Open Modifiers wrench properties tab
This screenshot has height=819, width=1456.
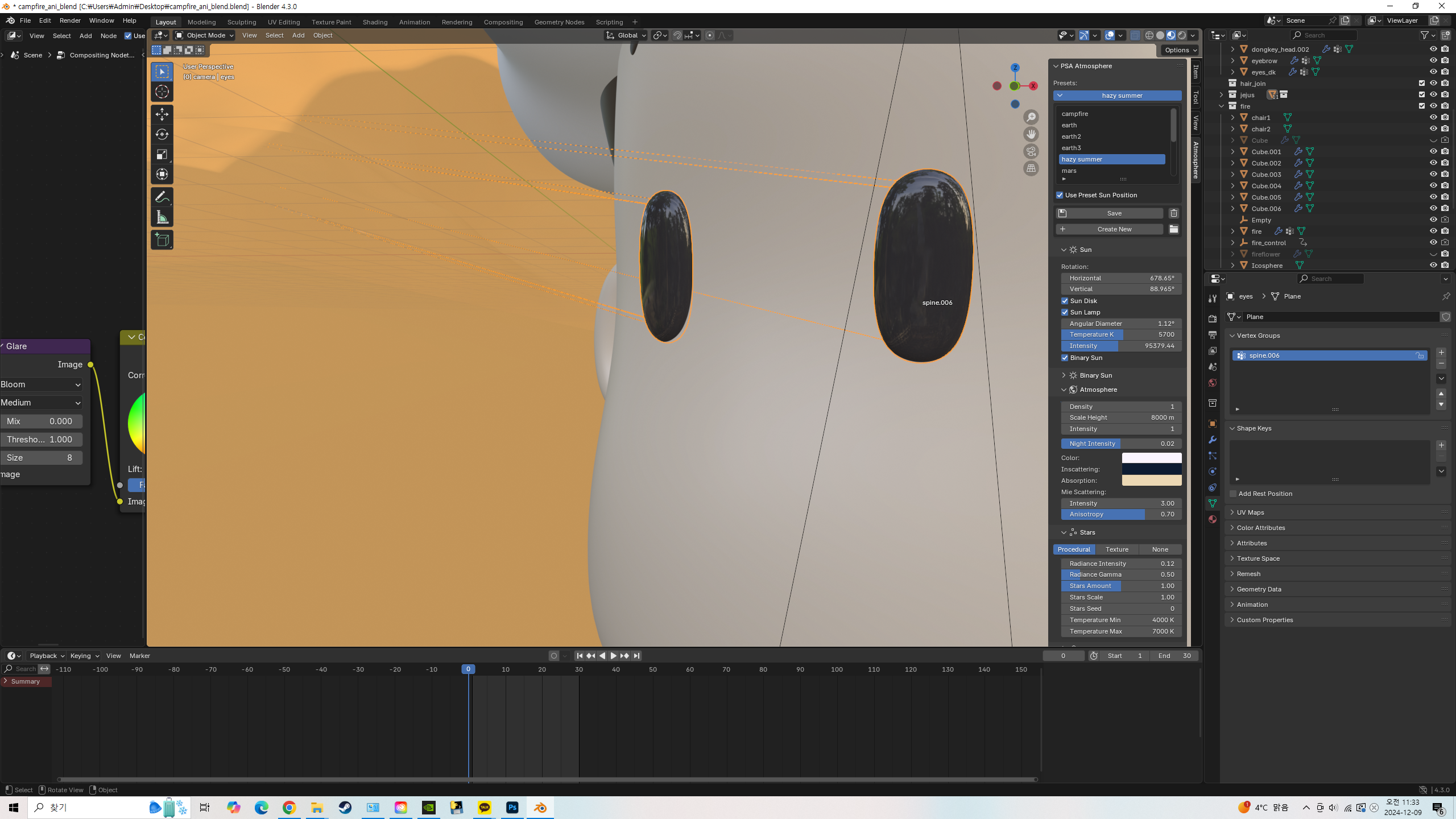click(1213, 440)
